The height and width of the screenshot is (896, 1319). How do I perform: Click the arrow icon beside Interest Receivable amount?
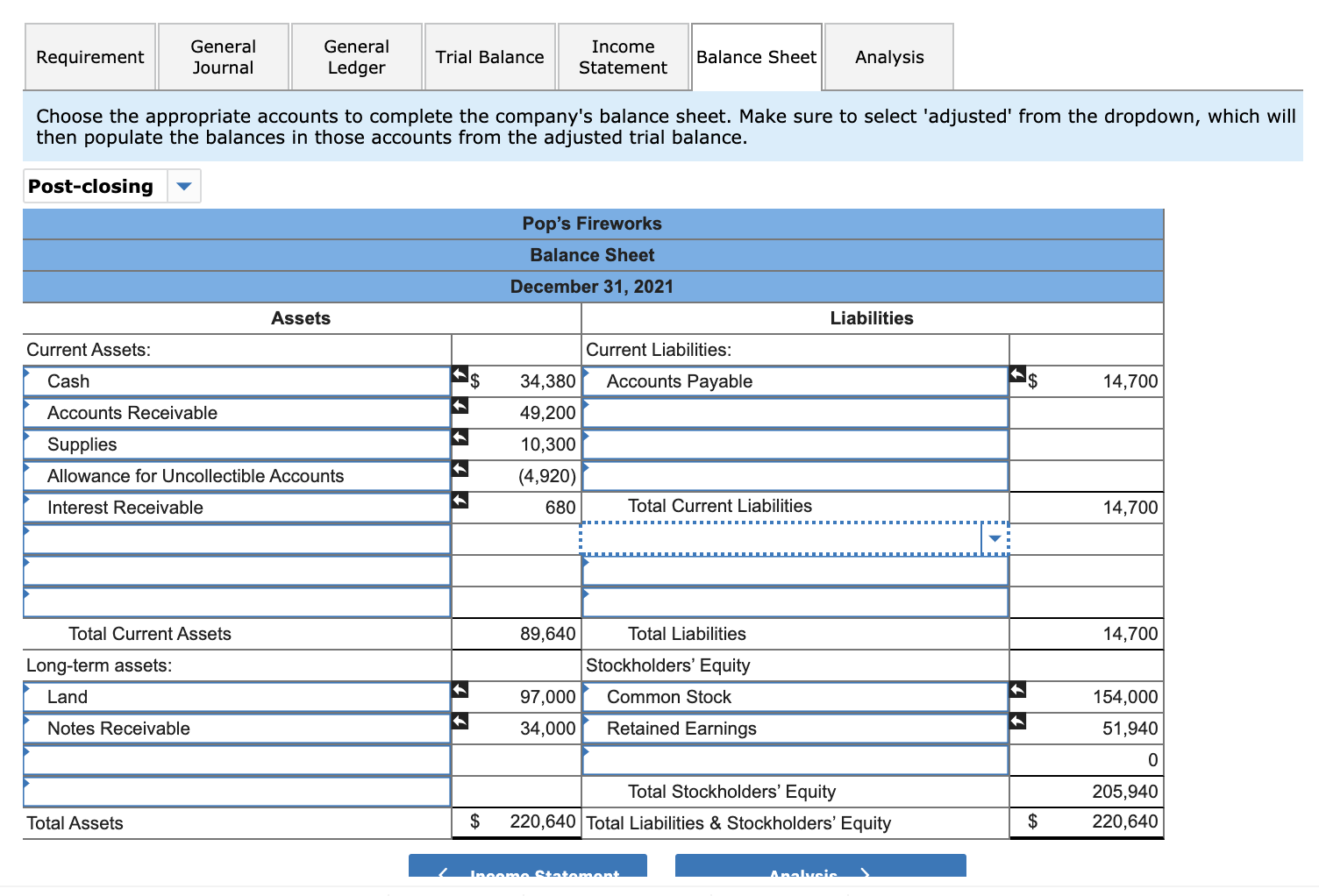(x=460, y=501)
